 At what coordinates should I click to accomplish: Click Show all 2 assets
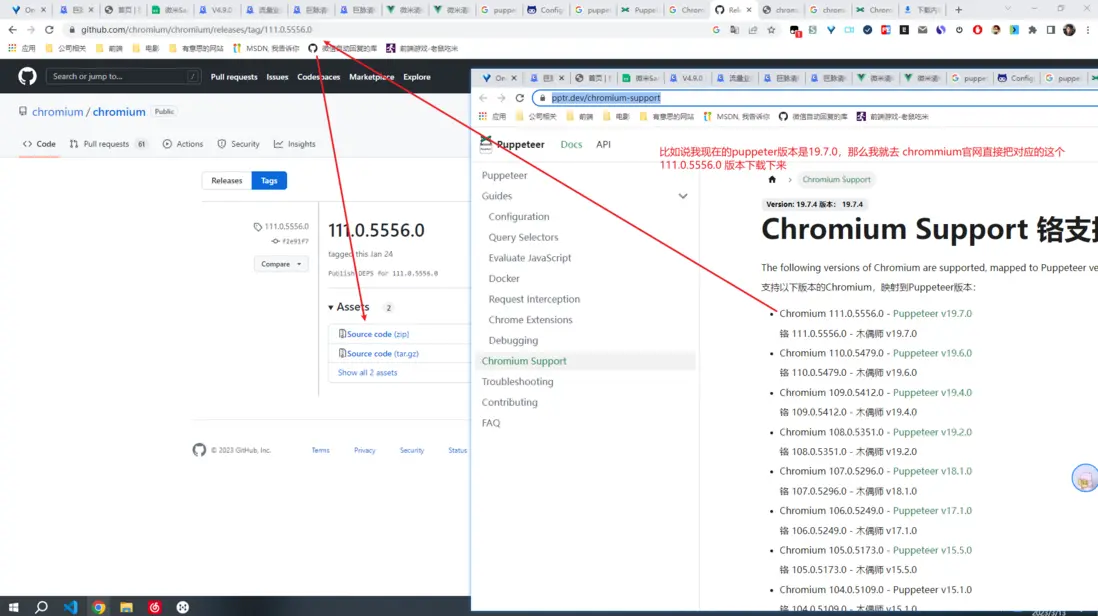coord(368,372)
